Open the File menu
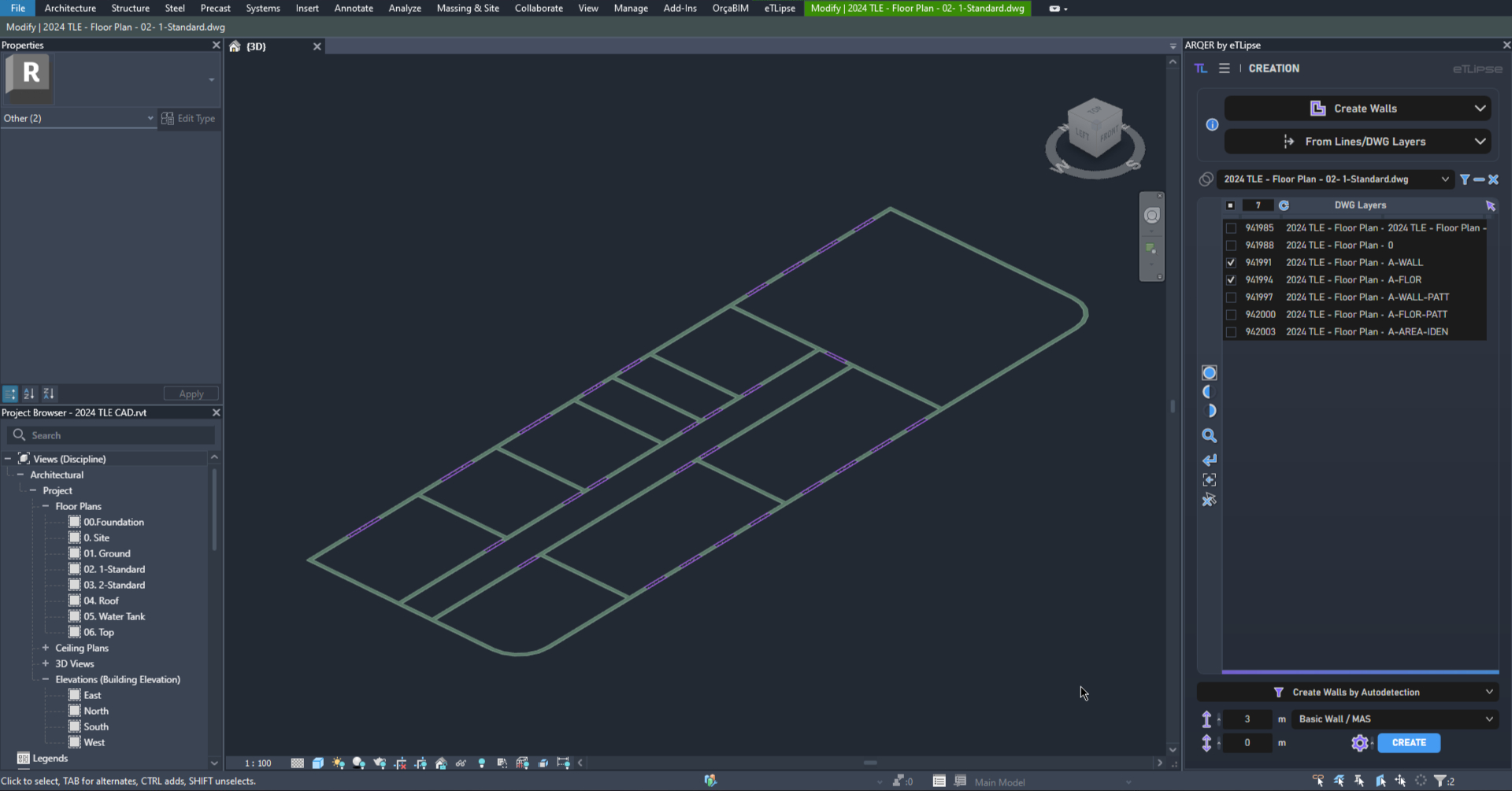 17,8
